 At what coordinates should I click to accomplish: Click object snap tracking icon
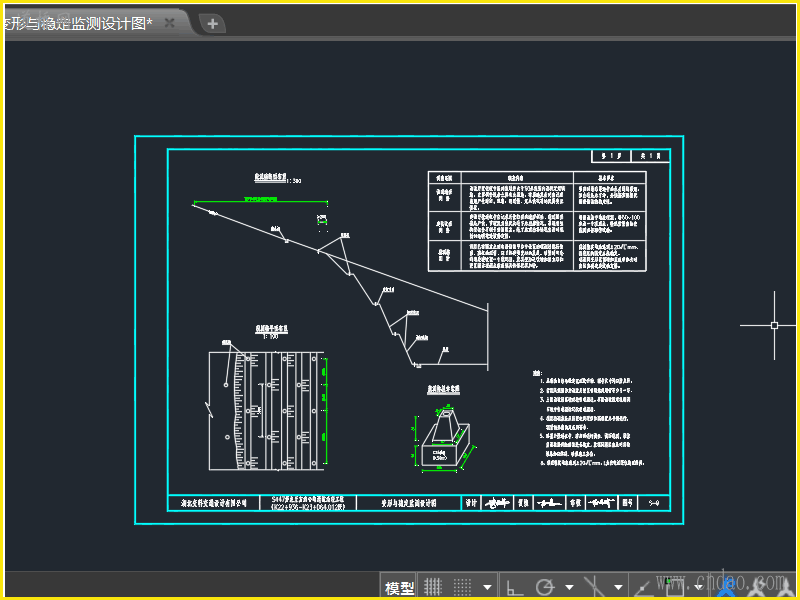pyautogui.click(x=641, y=587)
